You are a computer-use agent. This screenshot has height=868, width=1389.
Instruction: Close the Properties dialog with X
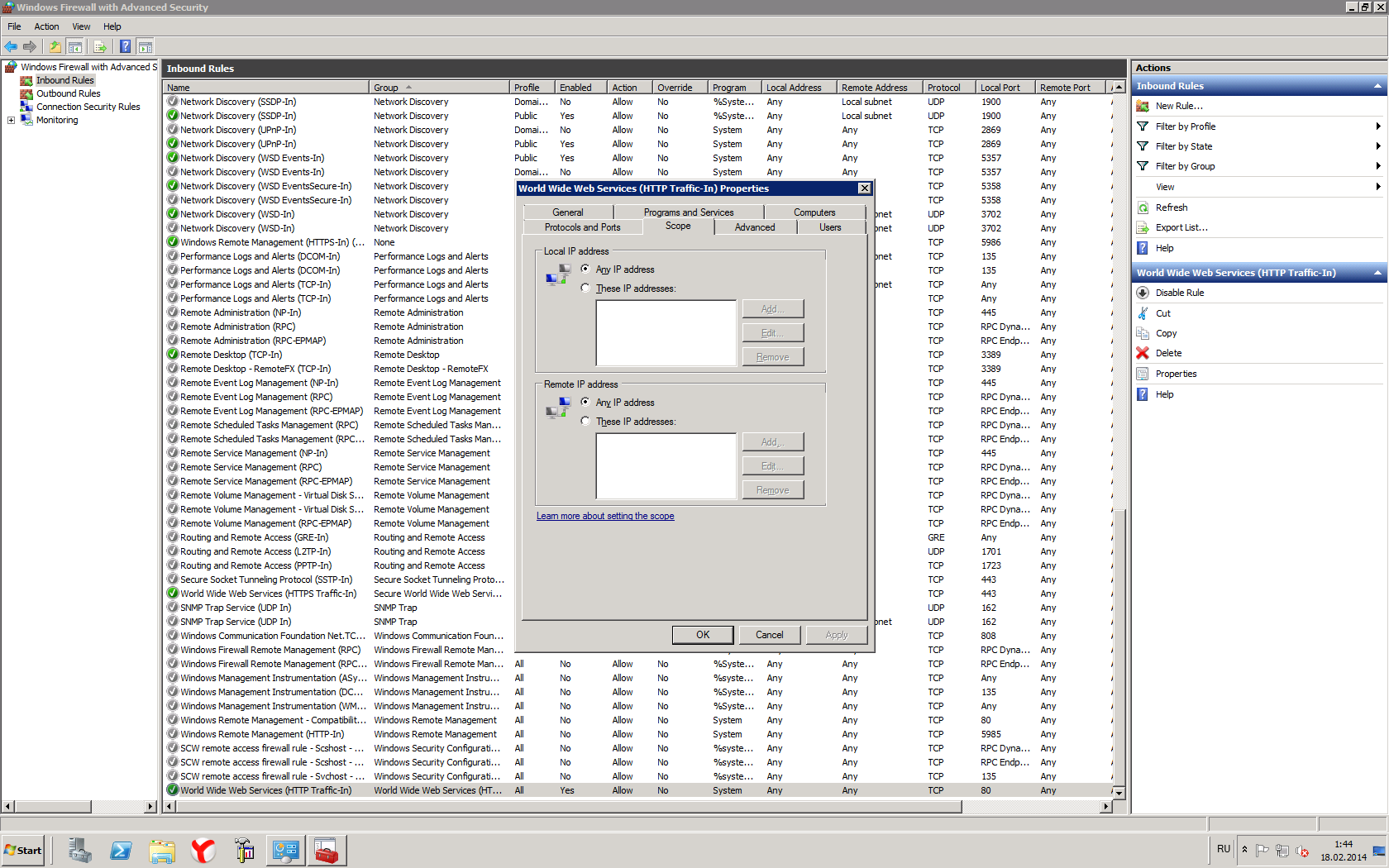click(x=864, y=188)
